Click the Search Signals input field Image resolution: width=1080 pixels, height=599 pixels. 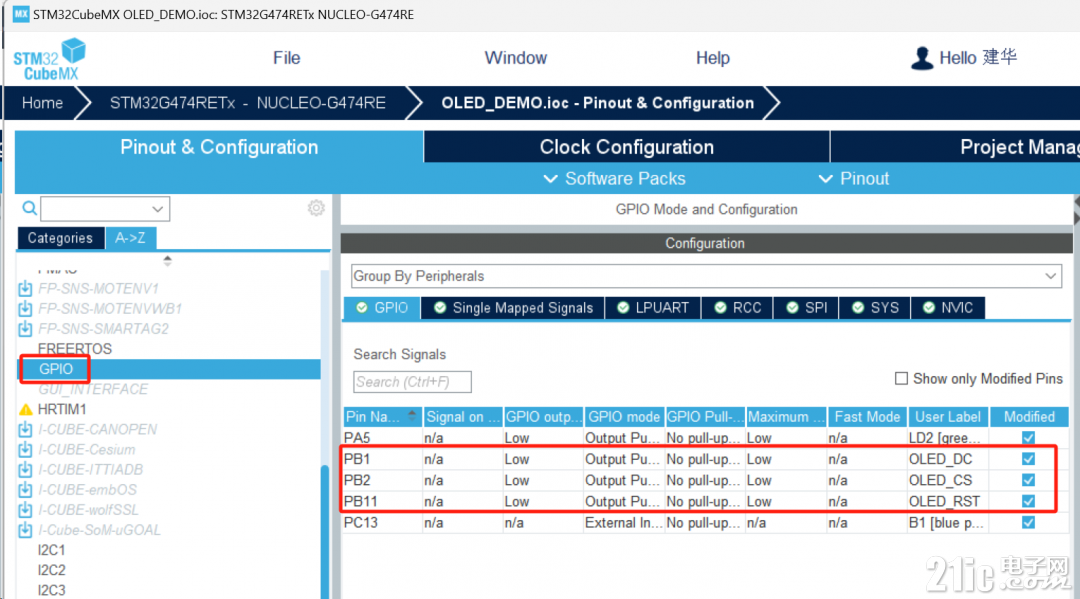tap(412, 381)
